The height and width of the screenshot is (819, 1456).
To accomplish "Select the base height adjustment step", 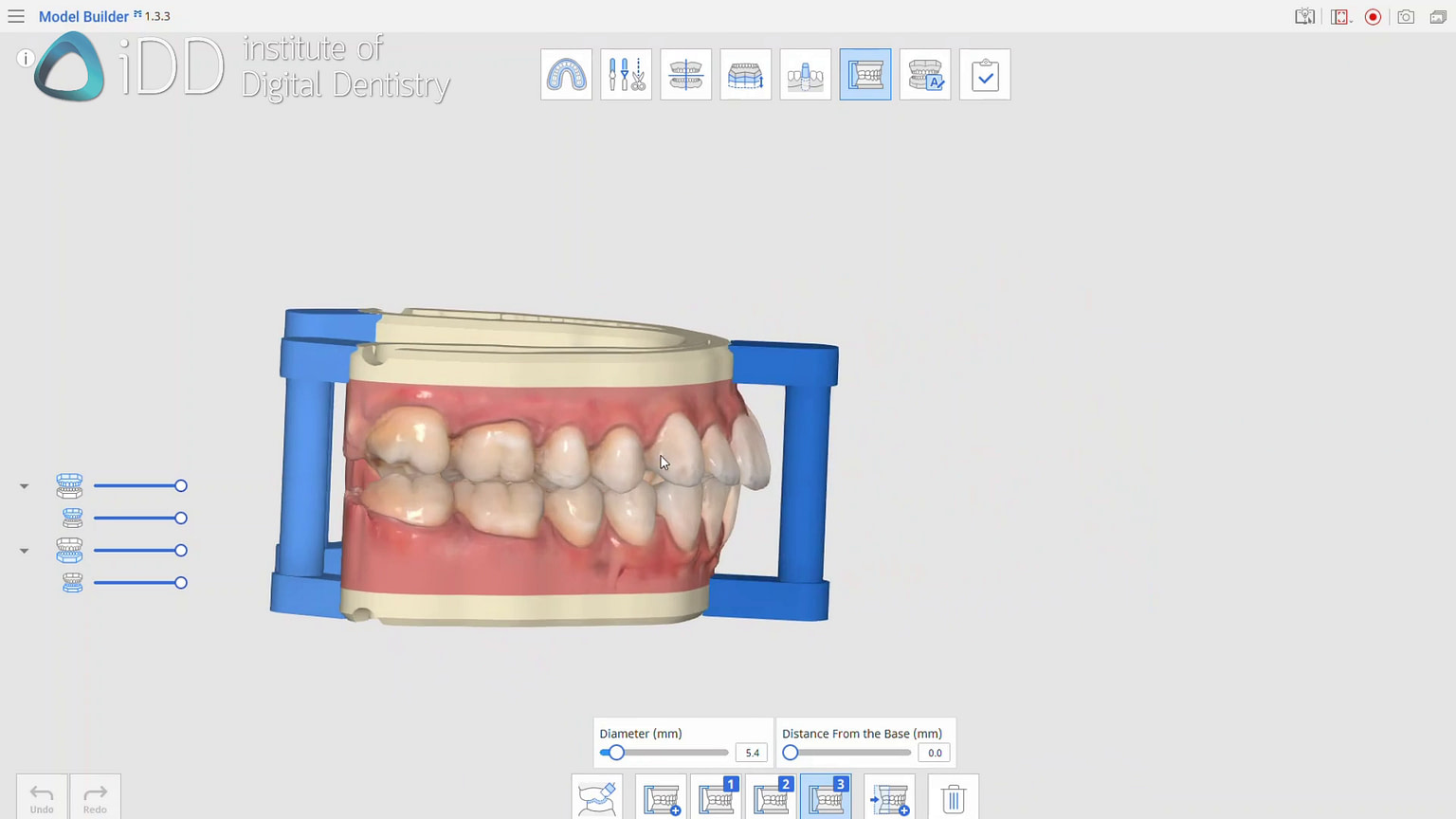I will (x=745, y=74).
